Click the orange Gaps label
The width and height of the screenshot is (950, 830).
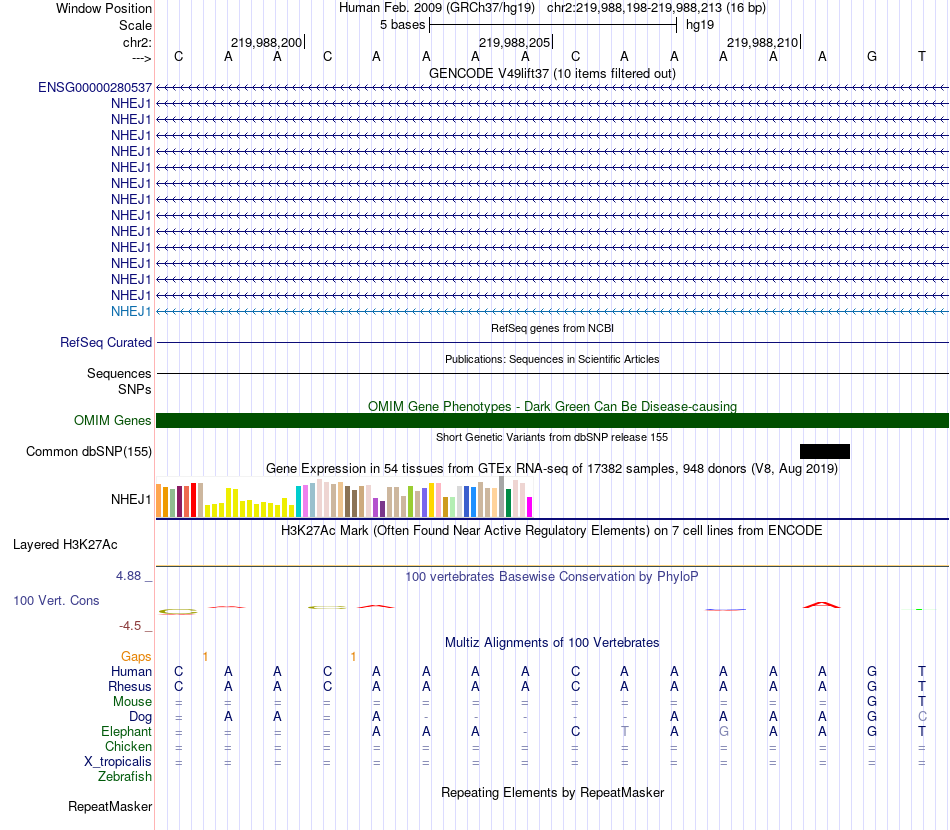136,656
